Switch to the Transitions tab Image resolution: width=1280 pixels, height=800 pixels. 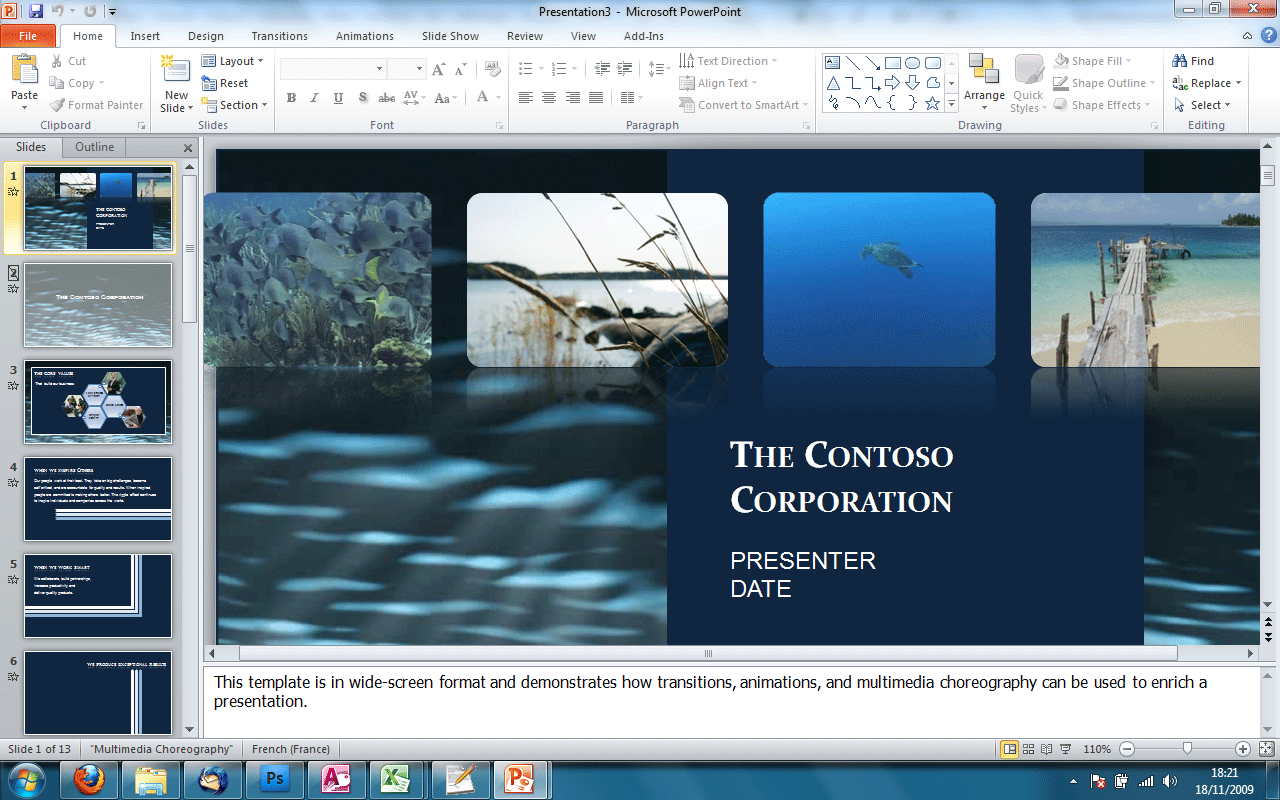click(x=280, y=36)
